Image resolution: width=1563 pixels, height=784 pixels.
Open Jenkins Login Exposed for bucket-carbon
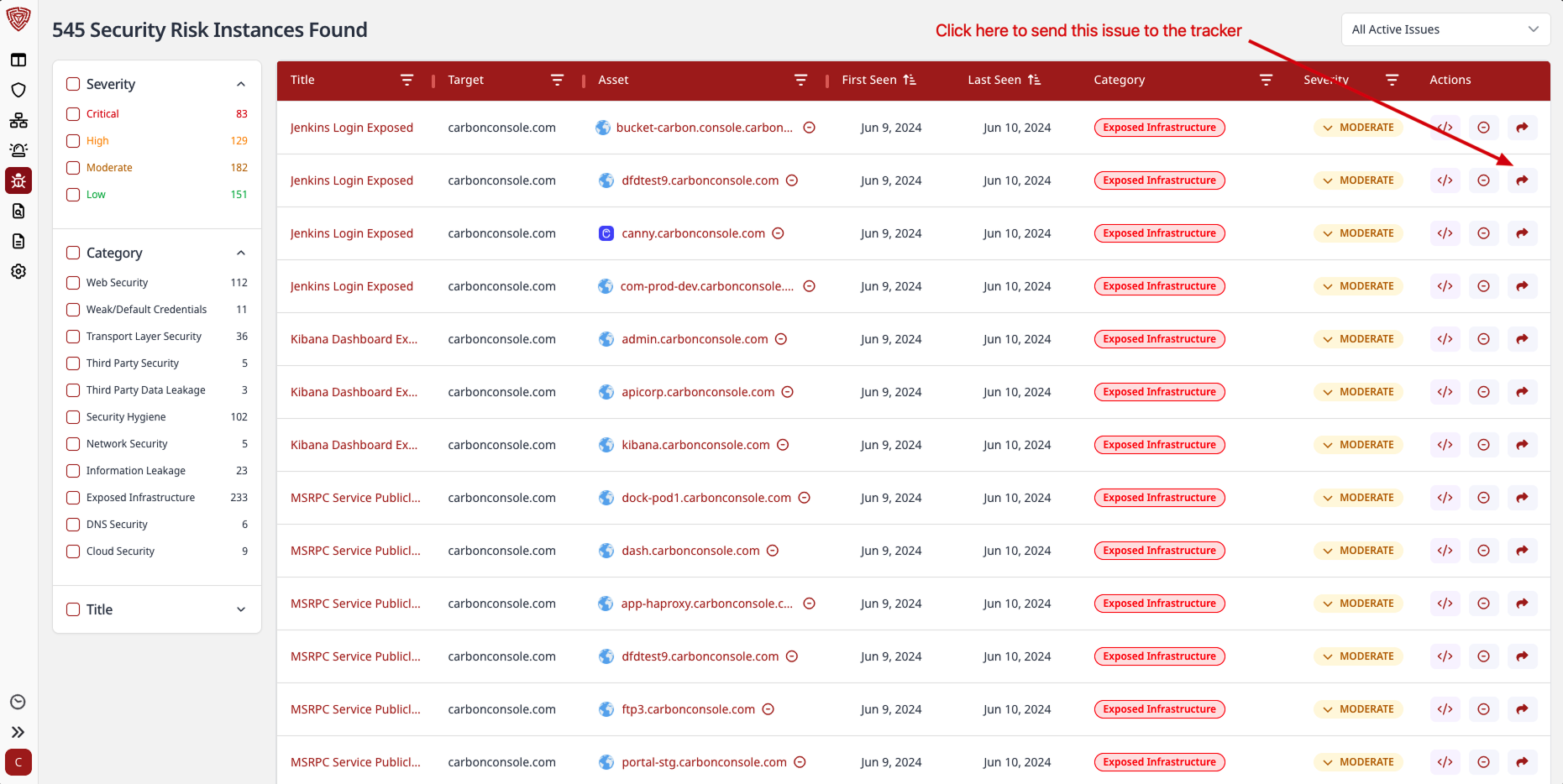pyautogui.click(x=352, y=128)
